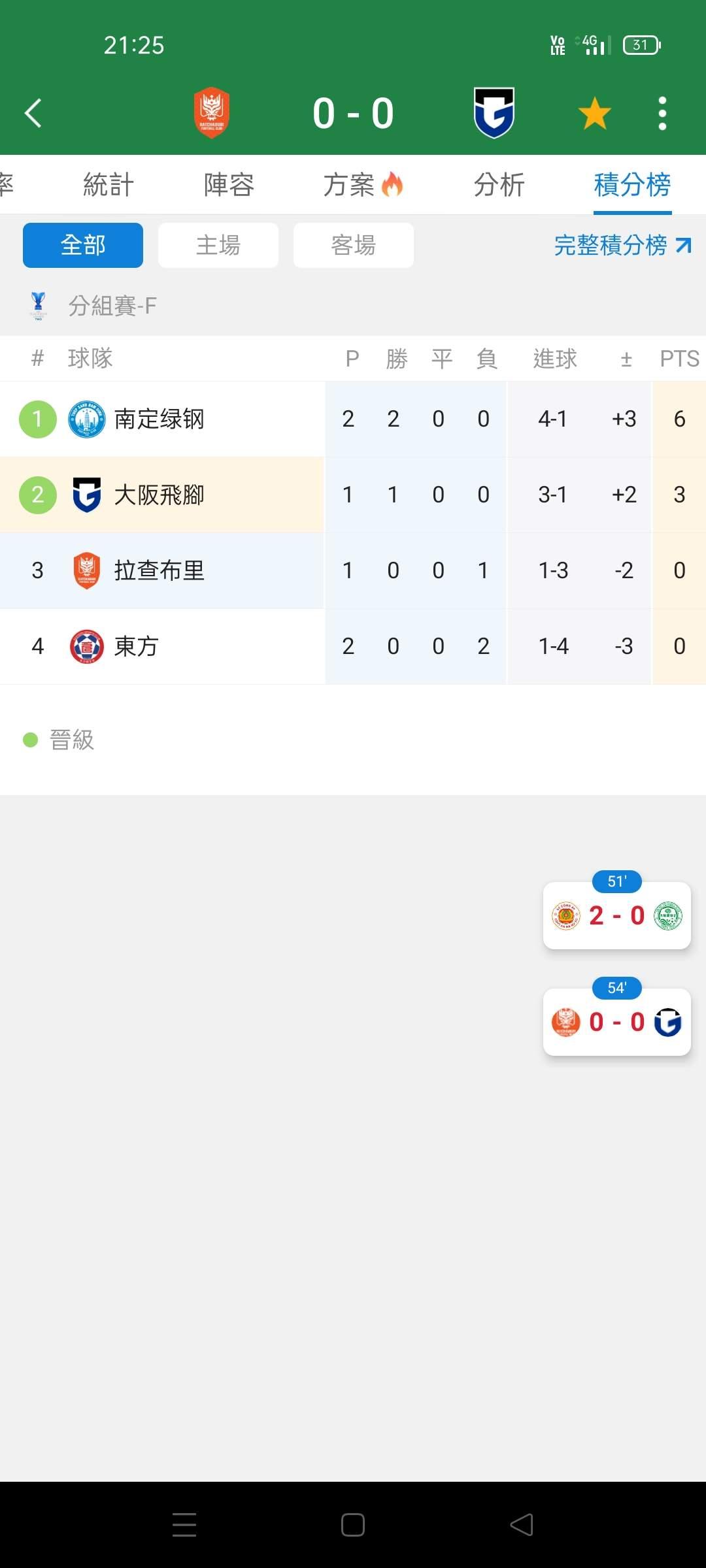The width and height of the screenshot is (706, 1568).
Task: Switch to the 陣容 tab
Action: point(229,185)
